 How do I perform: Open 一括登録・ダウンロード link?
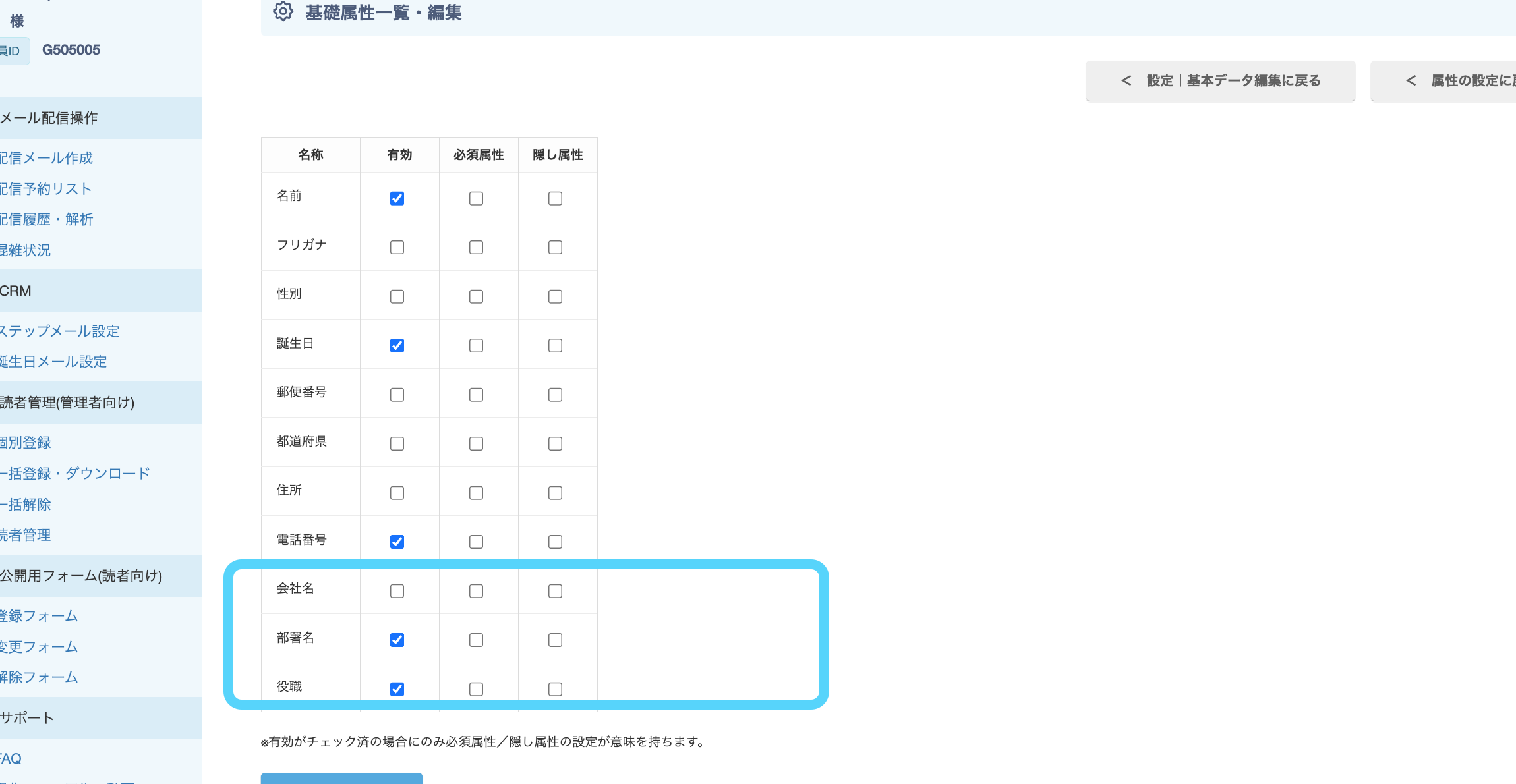click(x=75, y=474)
